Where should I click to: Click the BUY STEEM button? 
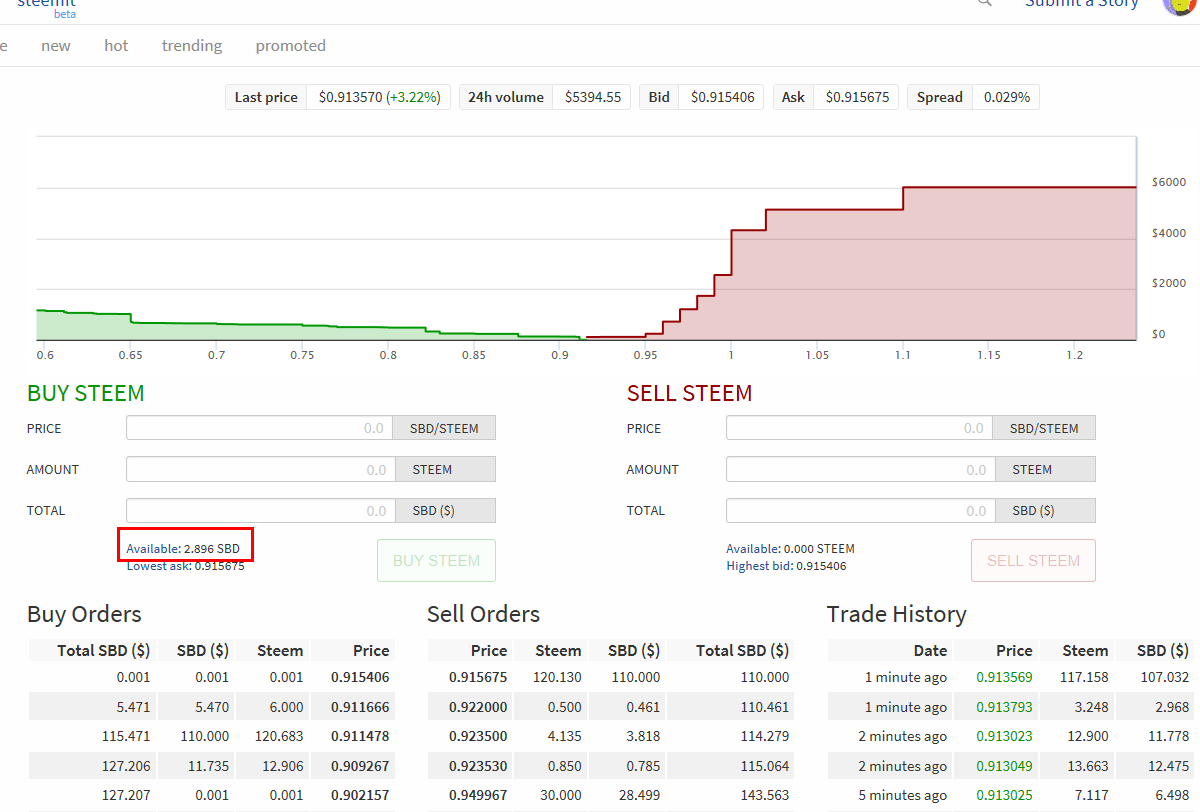[x=436, y=560]
